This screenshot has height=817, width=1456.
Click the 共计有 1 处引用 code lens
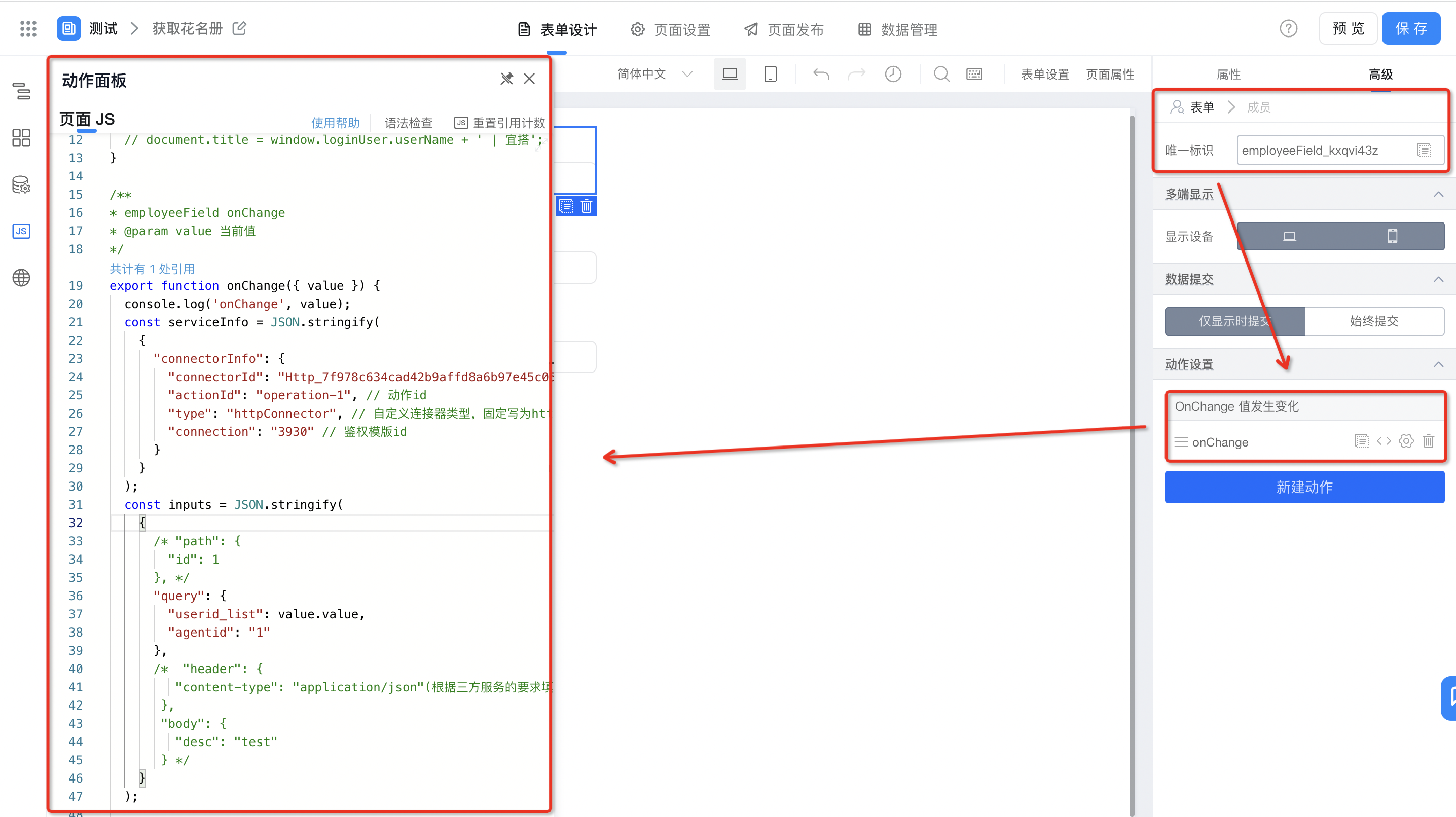tap(152, 269)
